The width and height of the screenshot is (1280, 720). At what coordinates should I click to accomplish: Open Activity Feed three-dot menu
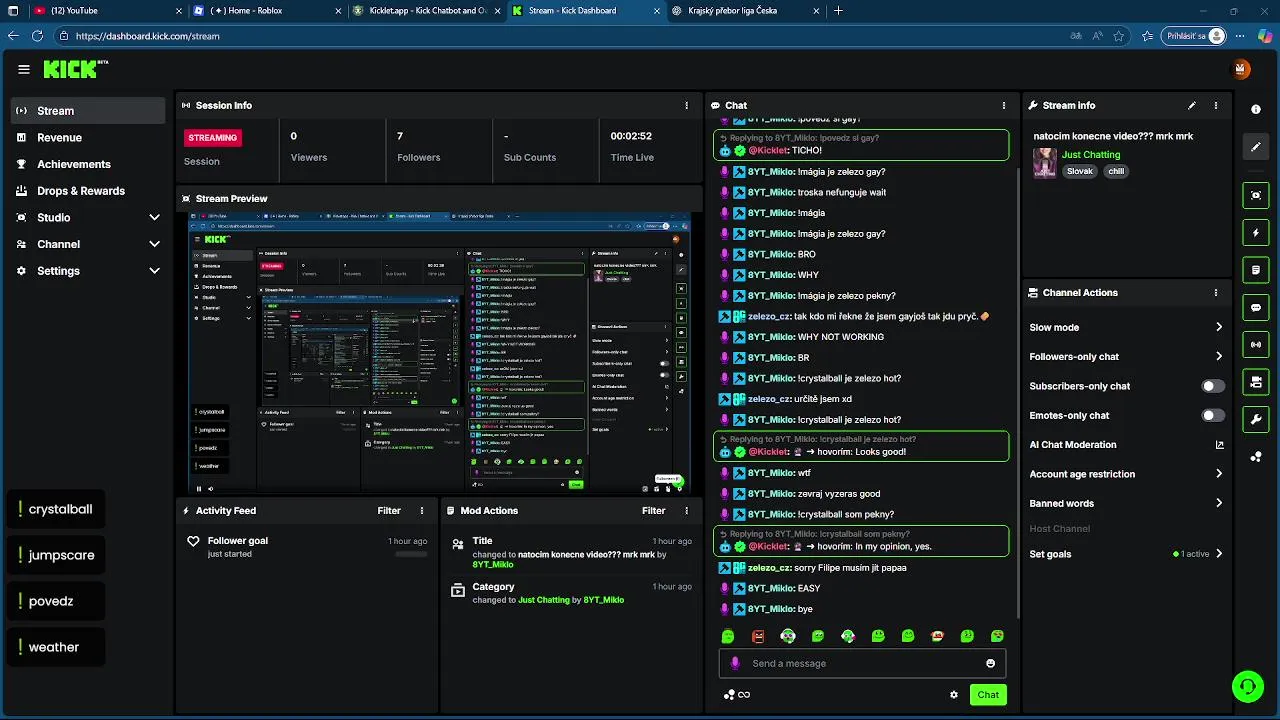pos(422,511)
